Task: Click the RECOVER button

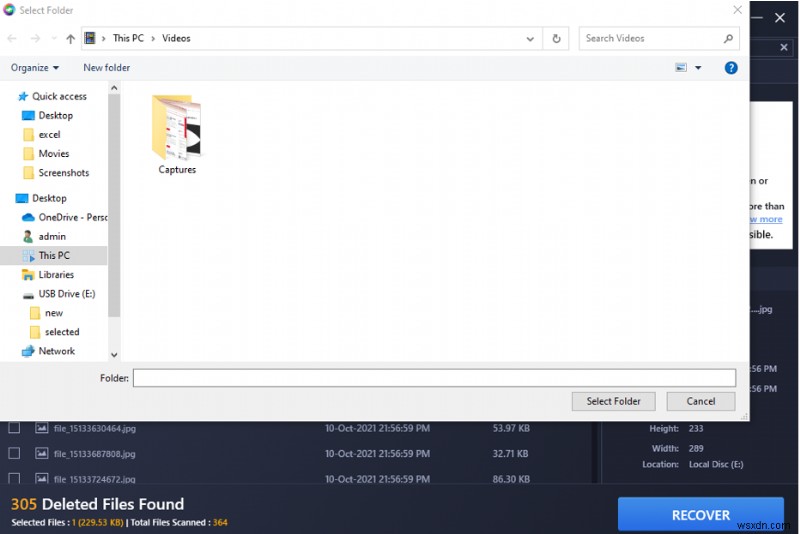Action: coord(701,515)
